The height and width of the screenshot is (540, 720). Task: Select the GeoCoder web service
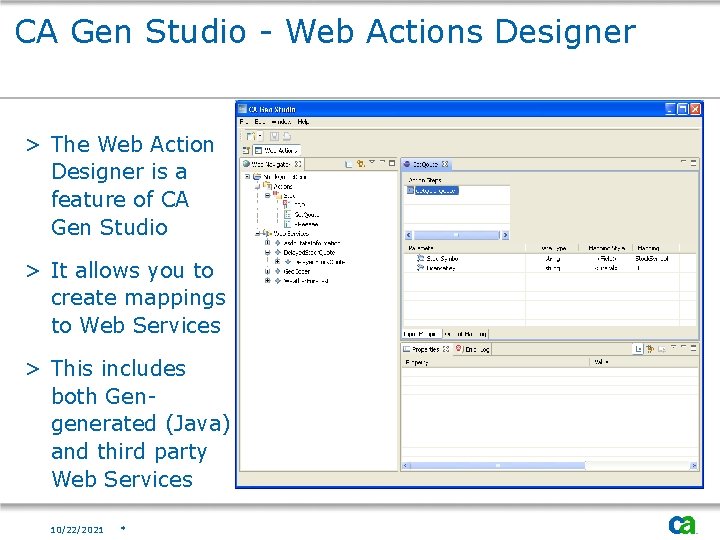[297, 271]
